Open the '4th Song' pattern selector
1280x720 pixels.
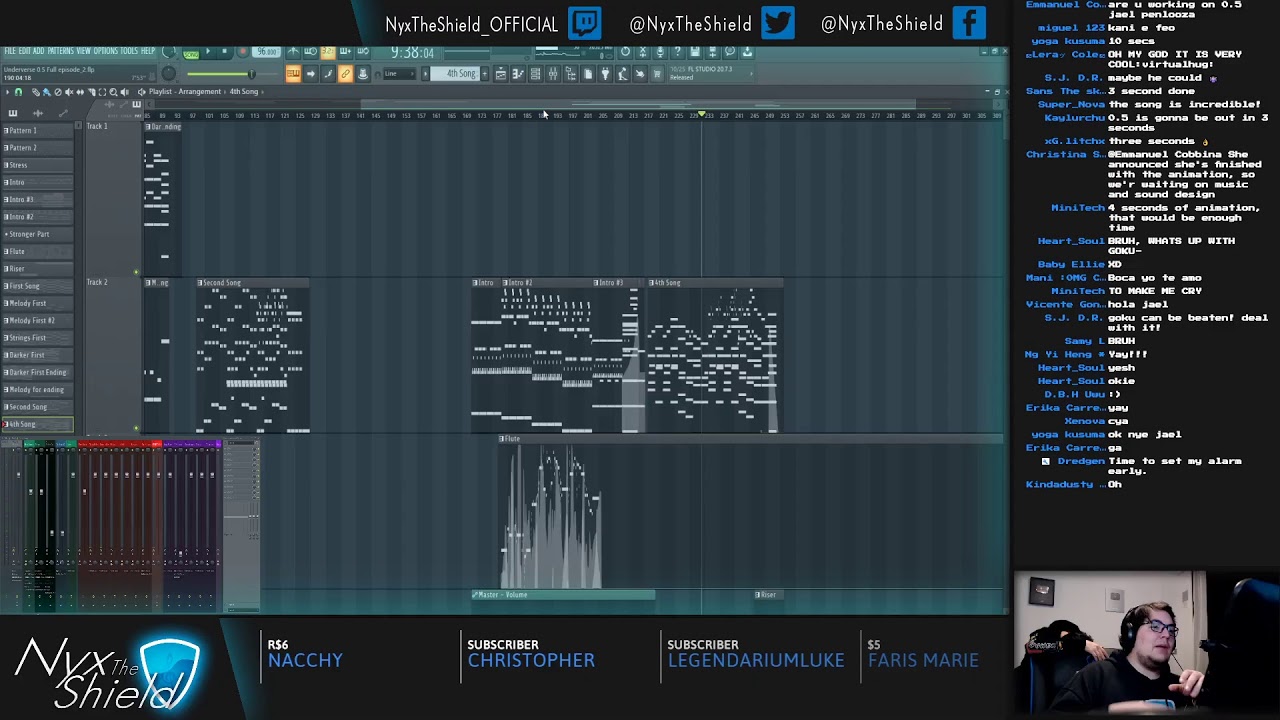(455, 74)
